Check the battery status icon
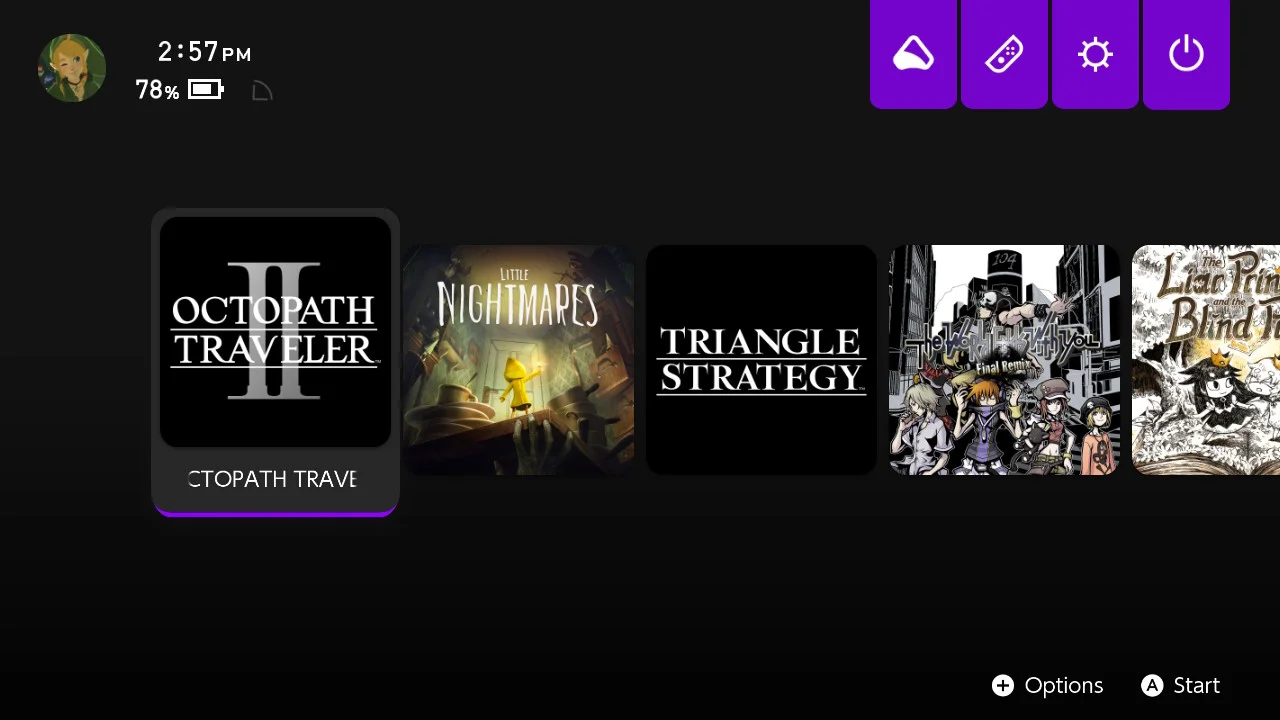This screenshot has width=1280, height=720. (205, 90)
